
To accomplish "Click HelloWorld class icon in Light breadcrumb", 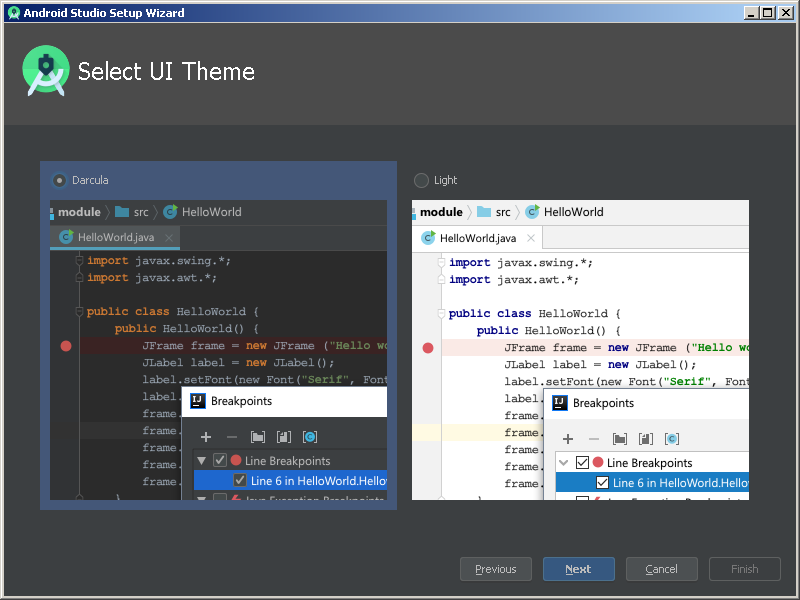I will coord(532,212).
